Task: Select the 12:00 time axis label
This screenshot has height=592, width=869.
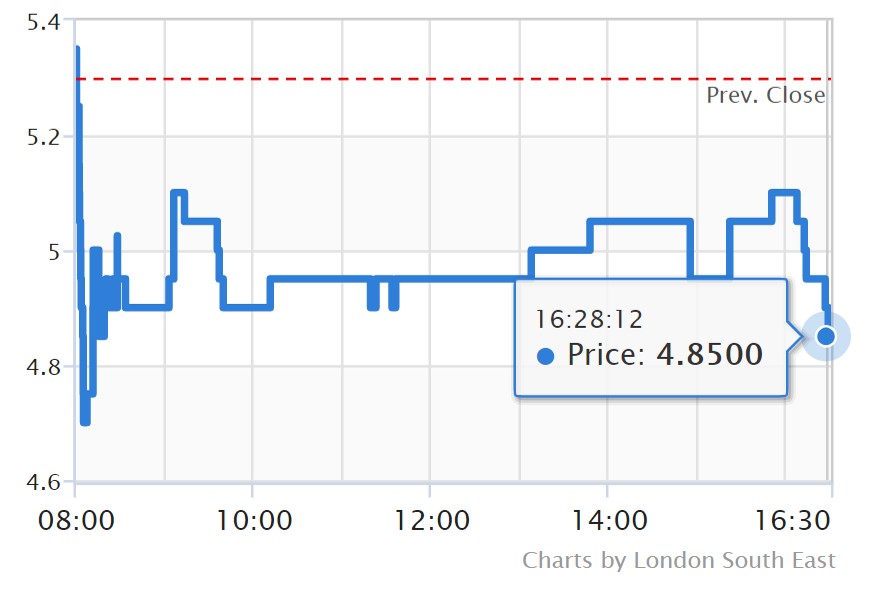Action: (x=429, y=521)
